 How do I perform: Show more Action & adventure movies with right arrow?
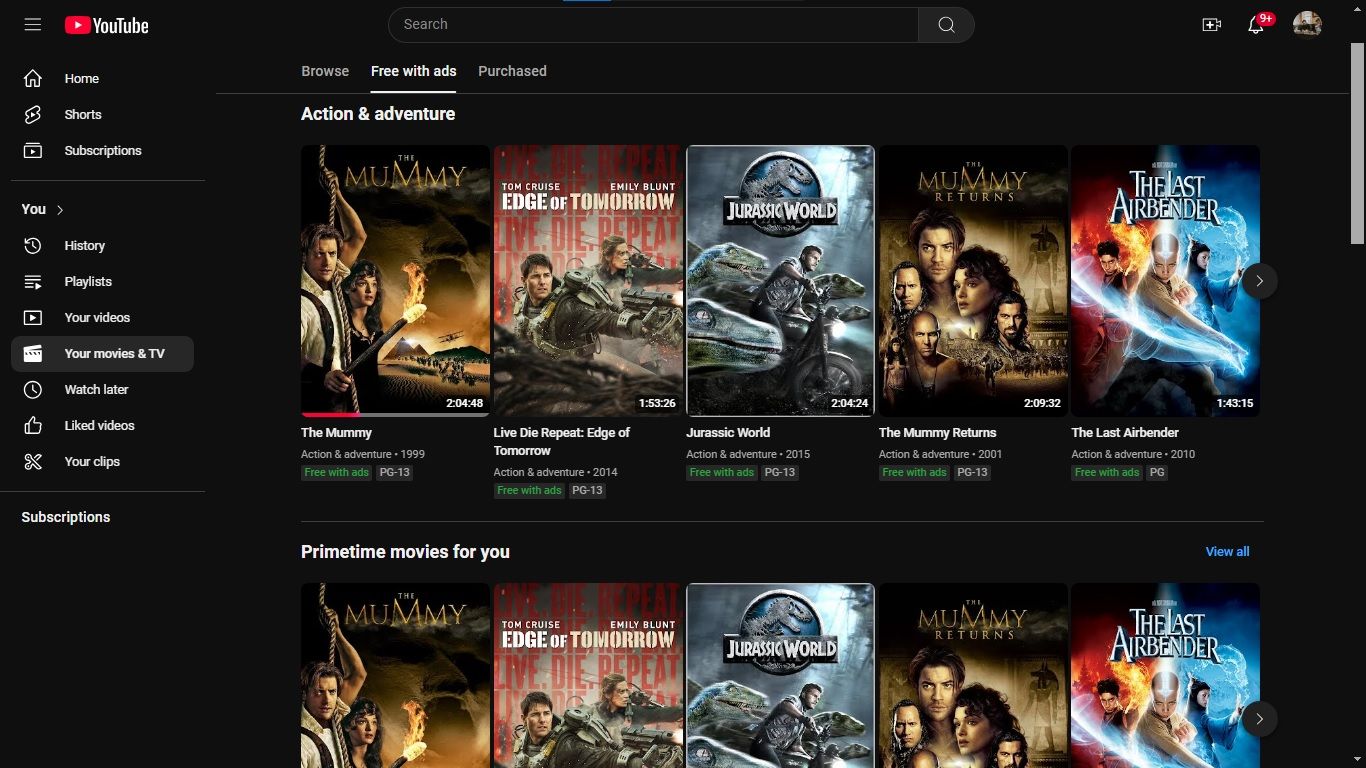[x=1260, y=281]
